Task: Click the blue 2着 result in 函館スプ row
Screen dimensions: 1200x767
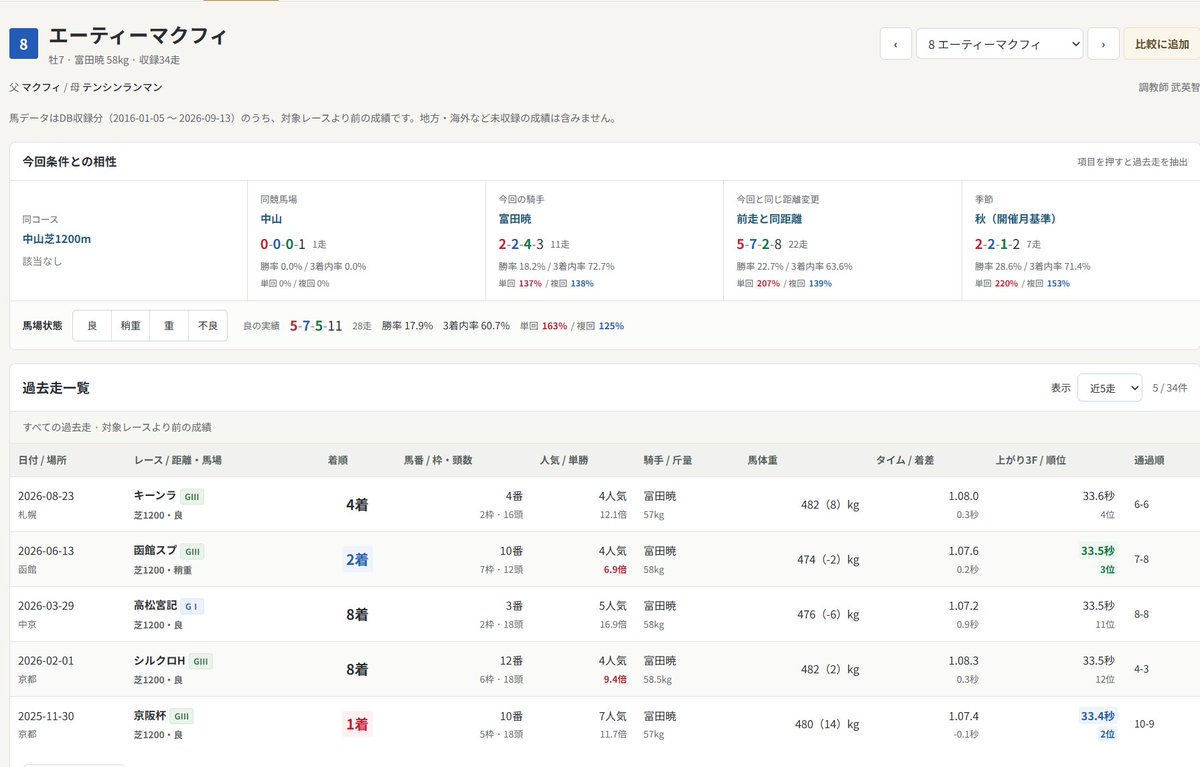Action: point(357,560)
